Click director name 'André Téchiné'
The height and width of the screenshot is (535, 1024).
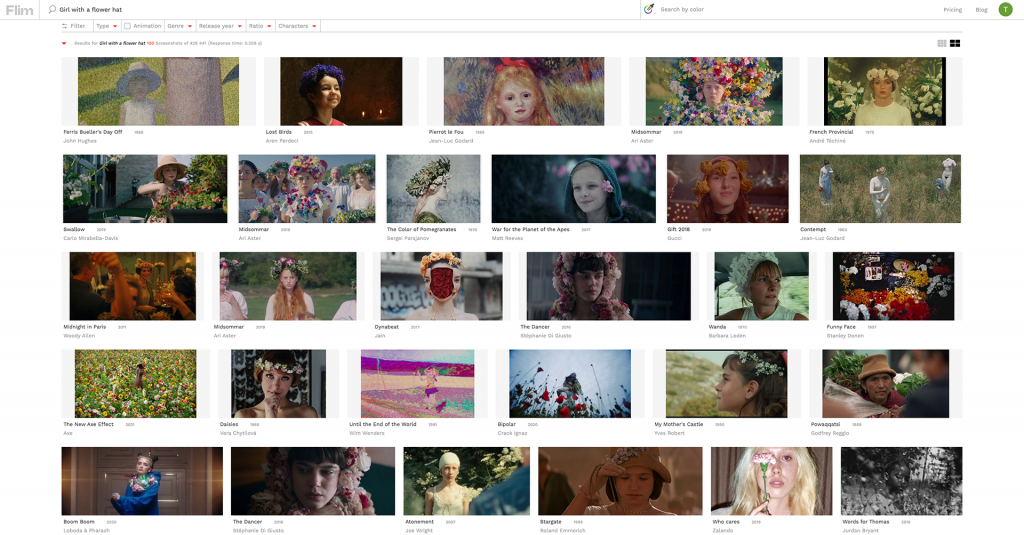coord(827,141)
